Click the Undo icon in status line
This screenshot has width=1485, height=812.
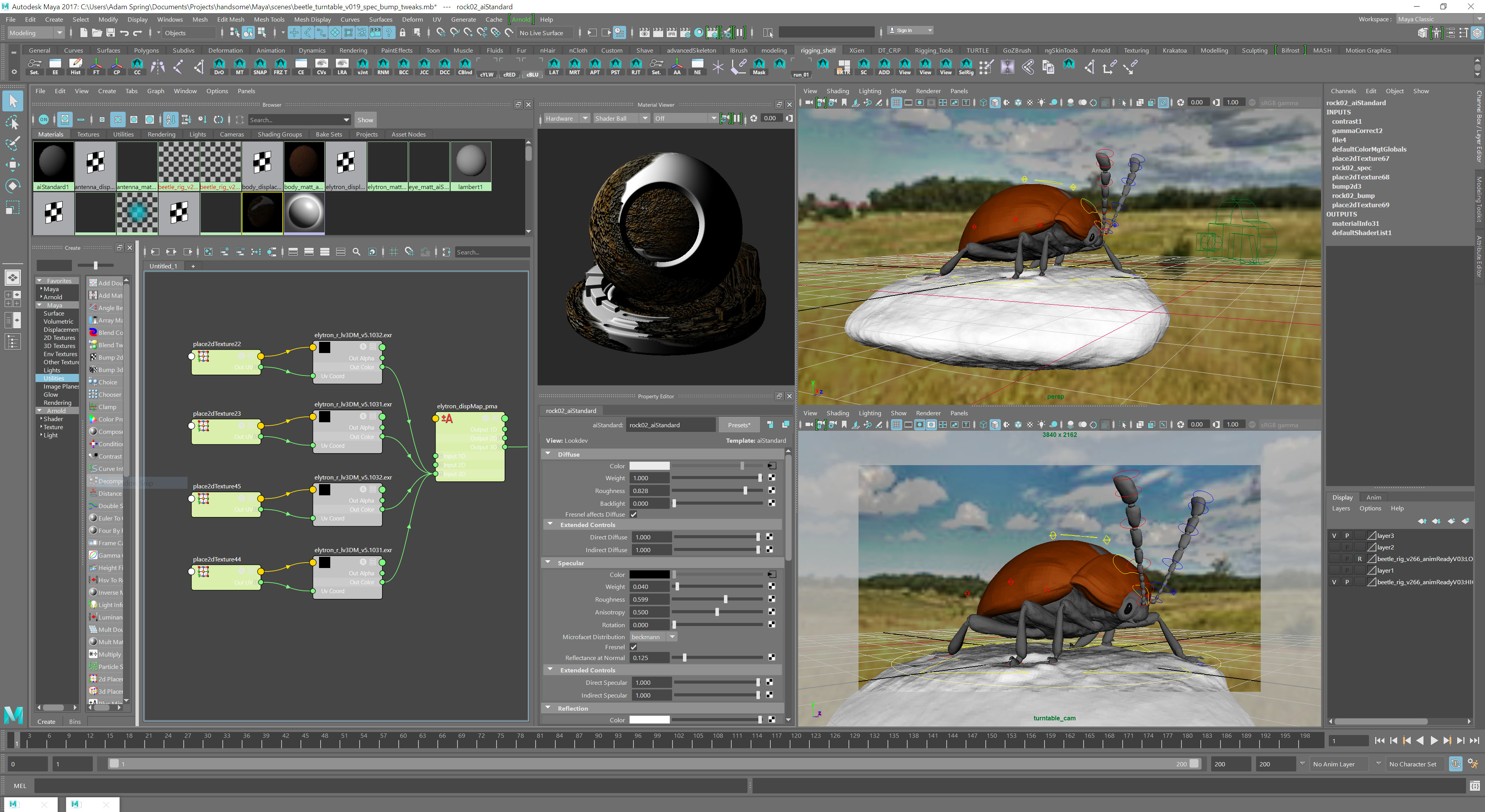point(124,33)
